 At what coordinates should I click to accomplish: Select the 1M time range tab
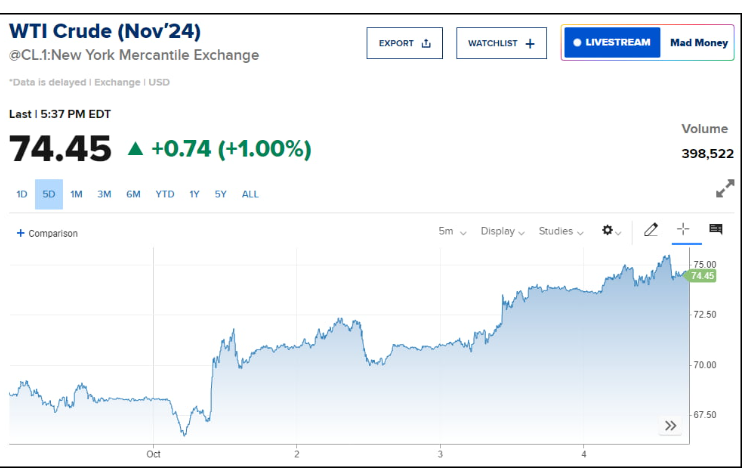(x=76, y=194)
